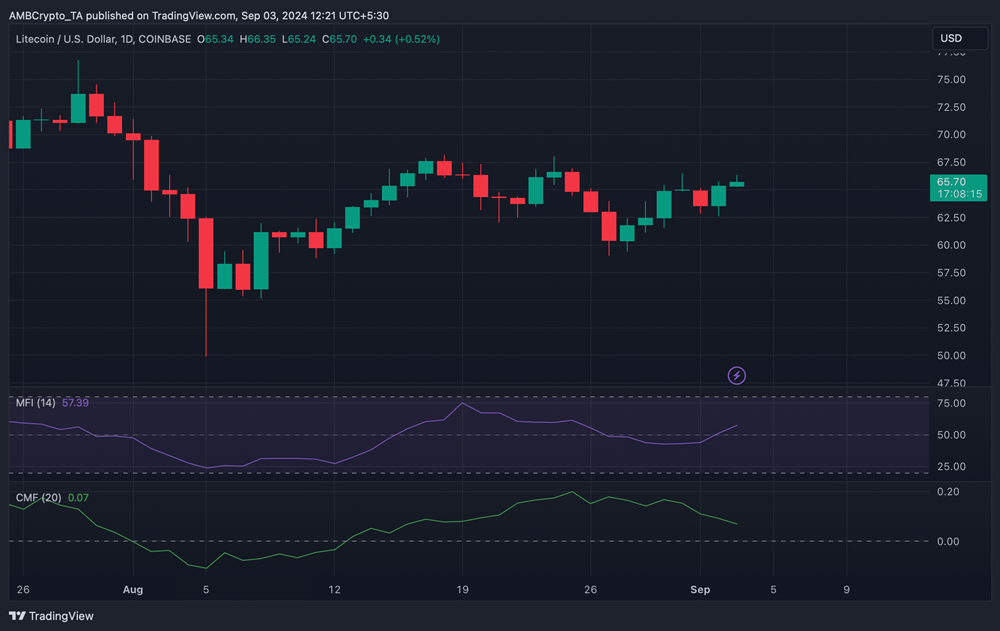Click the CMF value 0.07
Screen dimensions: 1000x631
click(78, 498)
